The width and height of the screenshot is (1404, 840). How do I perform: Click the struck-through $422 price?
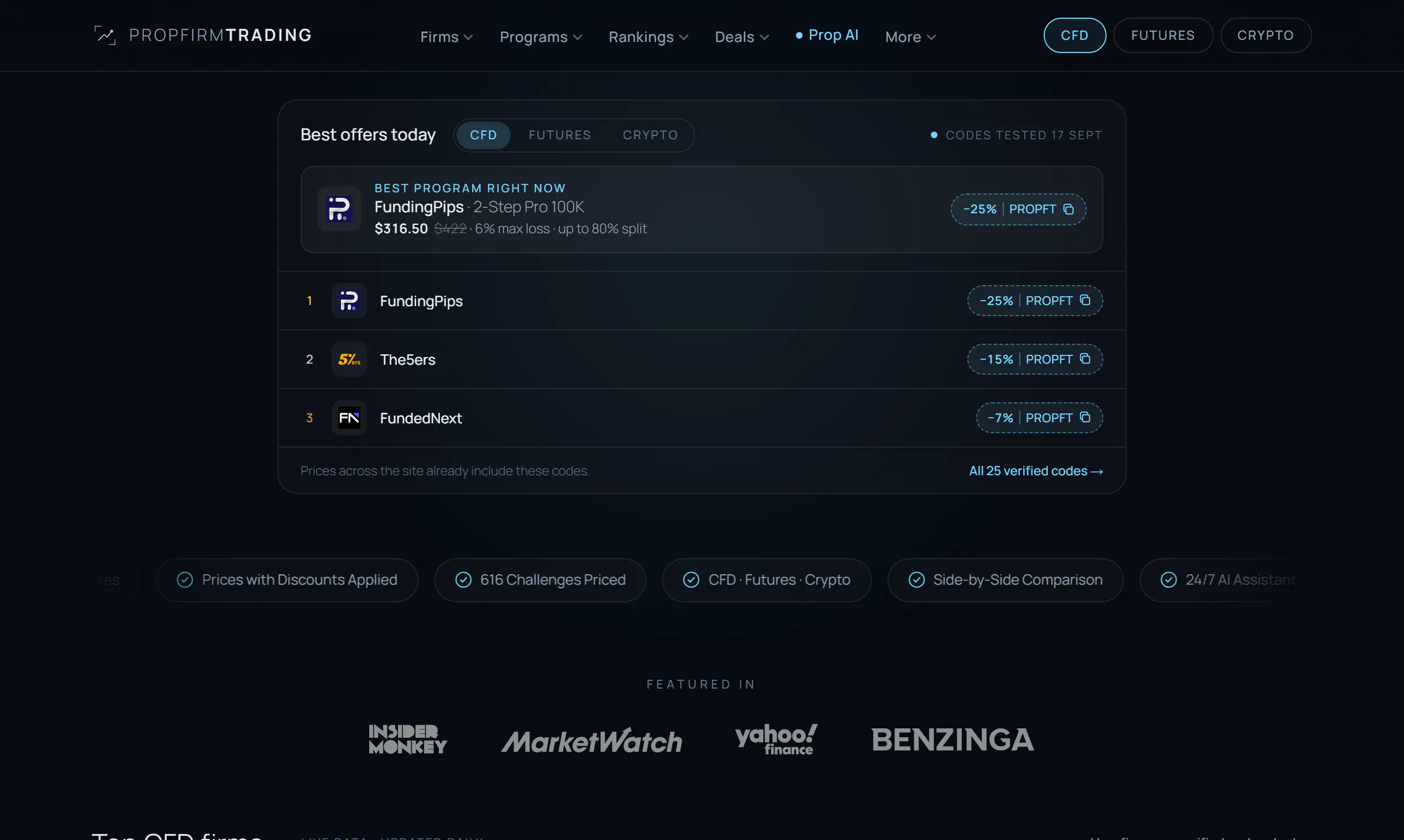click(x=450, y=229)
